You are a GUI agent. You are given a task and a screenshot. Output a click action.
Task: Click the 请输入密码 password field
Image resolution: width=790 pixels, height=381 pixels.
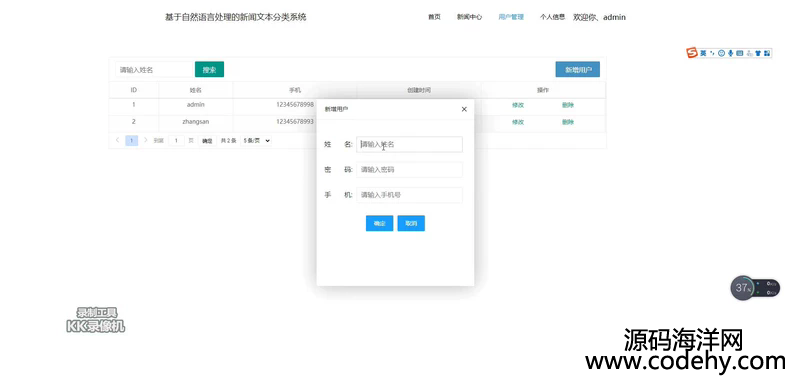tap(409, 170)
